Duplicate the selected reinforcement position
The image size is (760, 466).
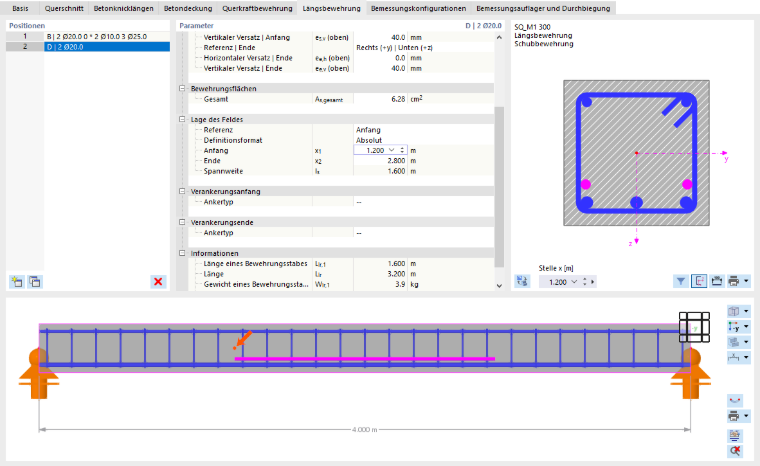coord(35,282)
